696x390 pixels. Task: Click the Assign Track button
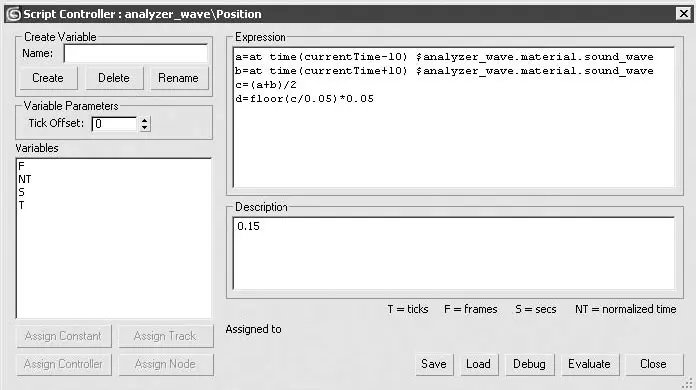165,336
